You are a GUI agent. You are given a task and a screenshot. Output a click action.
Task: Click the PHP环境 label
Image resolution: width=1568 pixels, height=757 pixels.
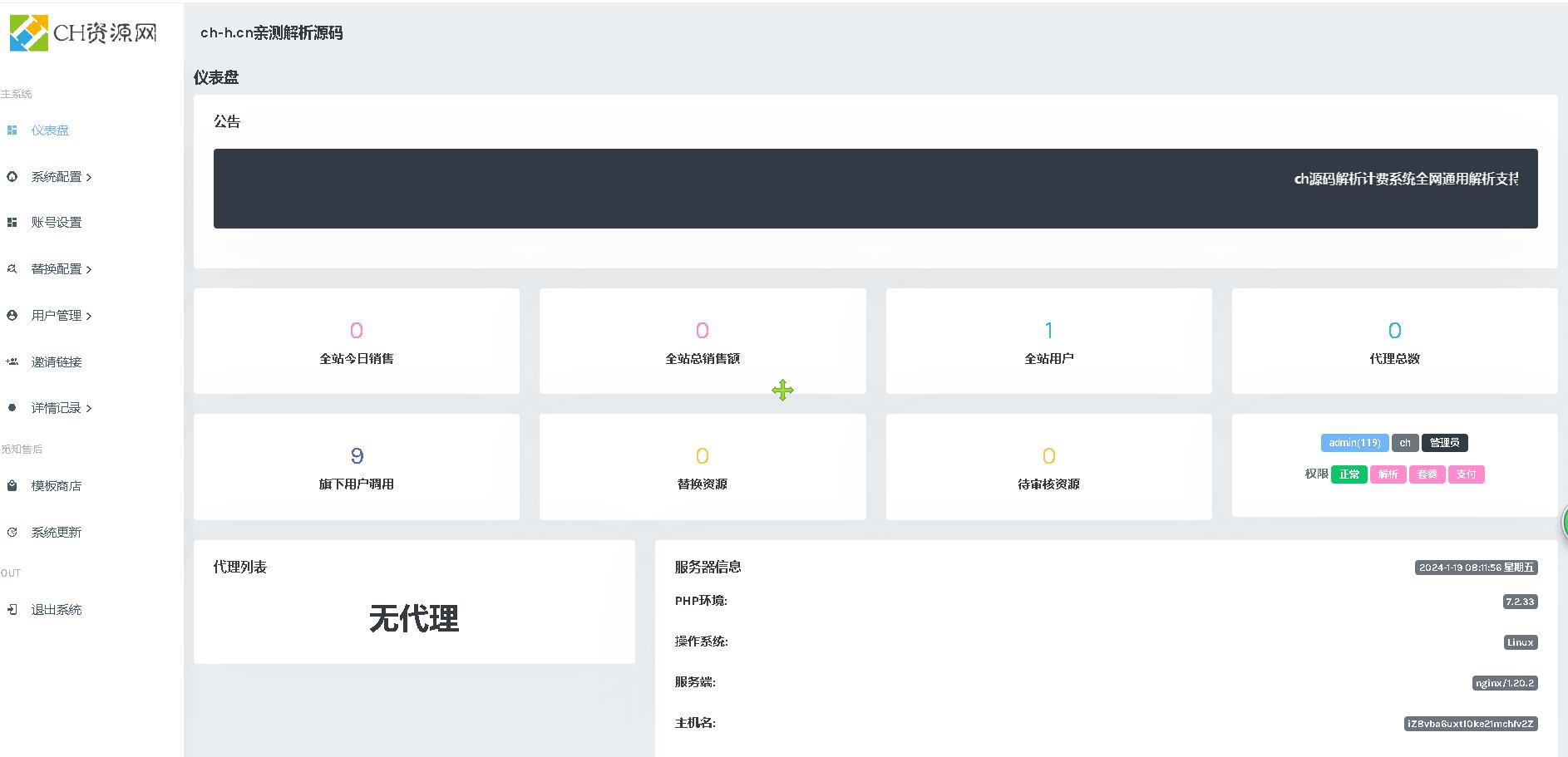click(x=701, y=601)
